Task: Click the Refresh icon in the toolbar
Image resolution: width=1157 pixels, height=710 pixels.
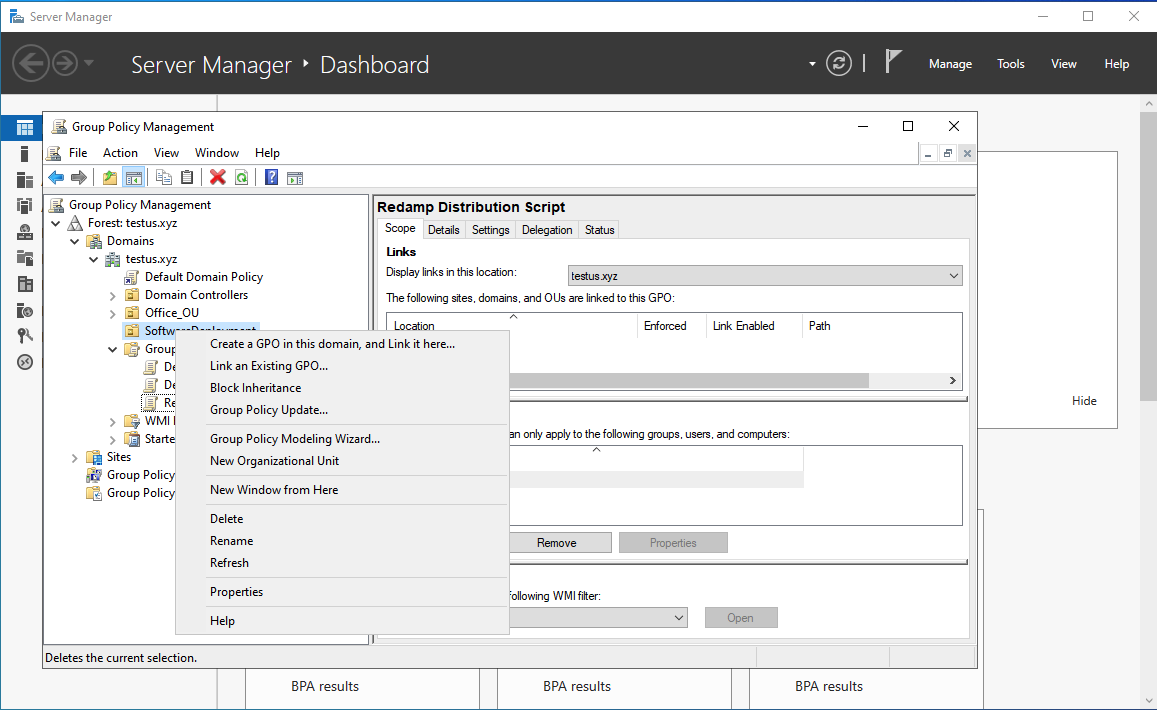Action: (x=241, y=178)
